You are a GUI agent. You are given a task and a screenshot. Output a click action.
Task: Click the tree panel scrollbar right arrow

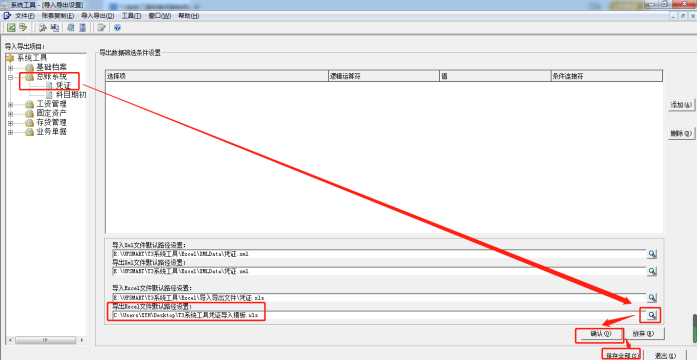(82, 340)
